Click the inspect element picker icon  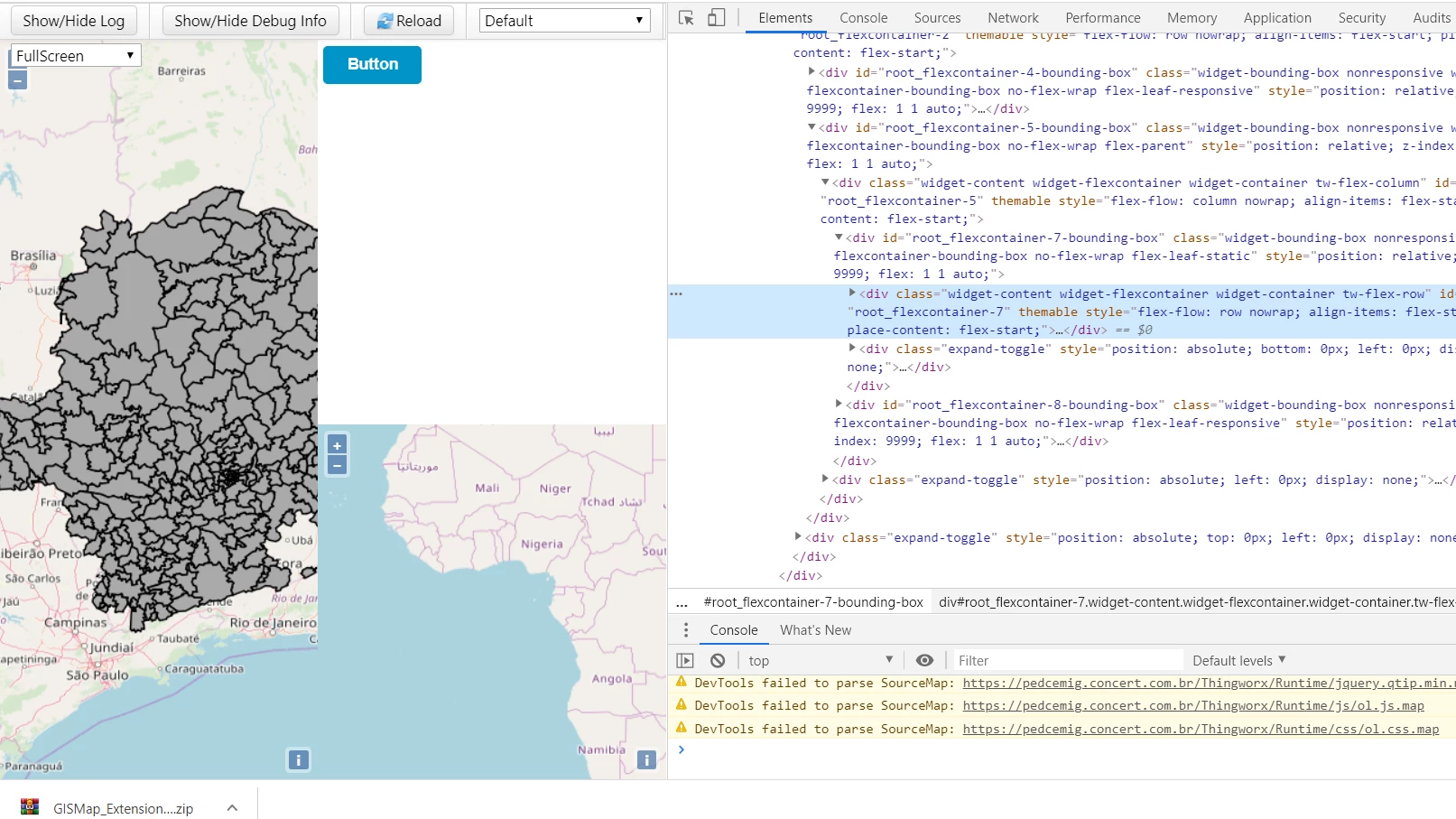(686, 18)
